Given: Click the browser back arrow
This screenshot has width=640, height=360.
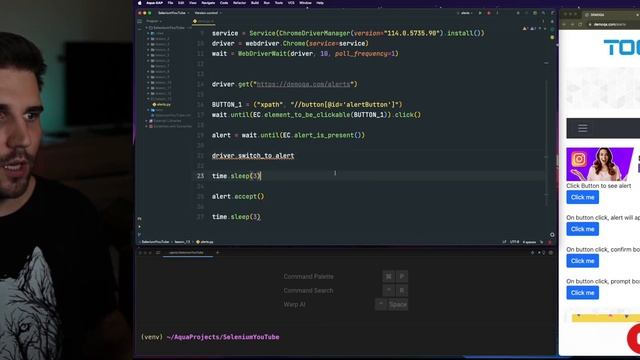Looking at the screenshot, I should (564, 24).
